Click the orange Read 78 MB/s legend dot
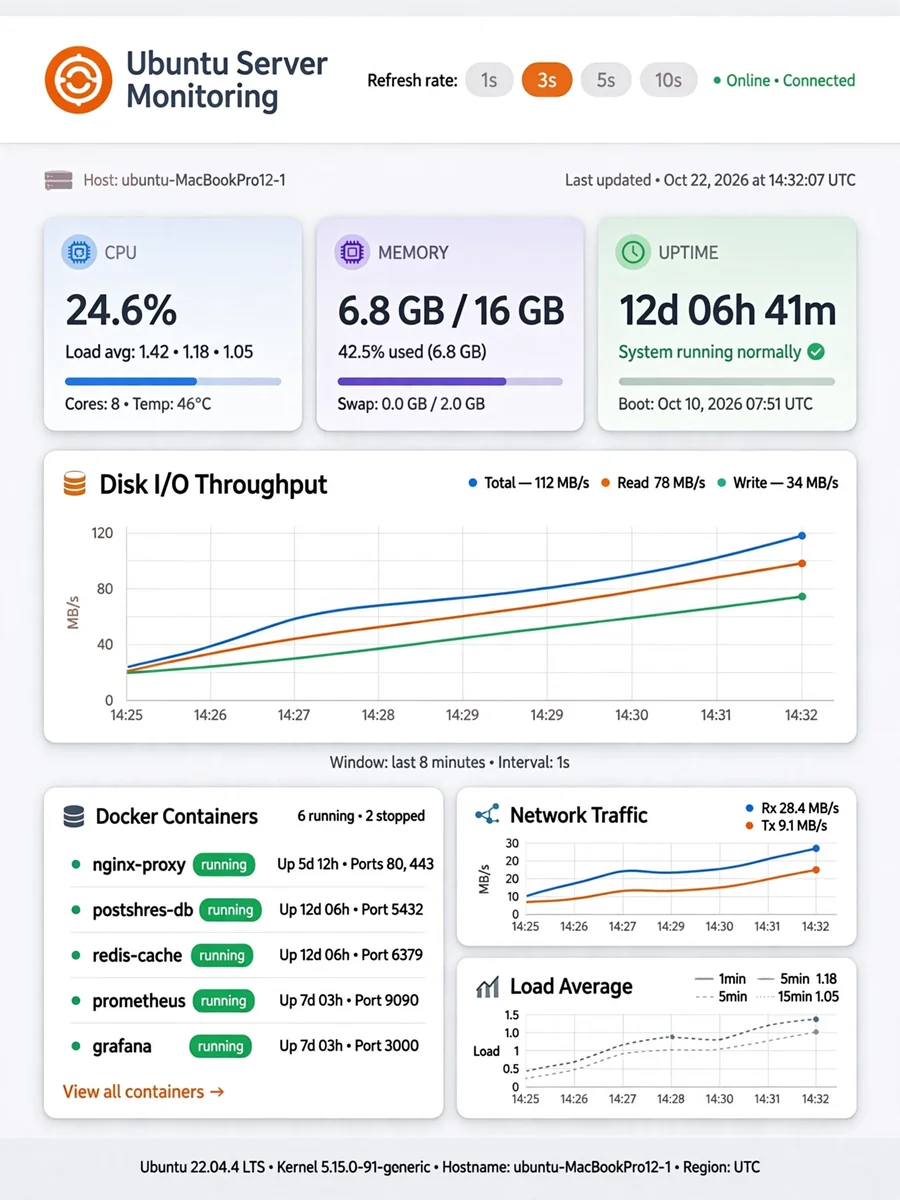The height and width of the screenshot is (1200, 900). coord(606,483)
